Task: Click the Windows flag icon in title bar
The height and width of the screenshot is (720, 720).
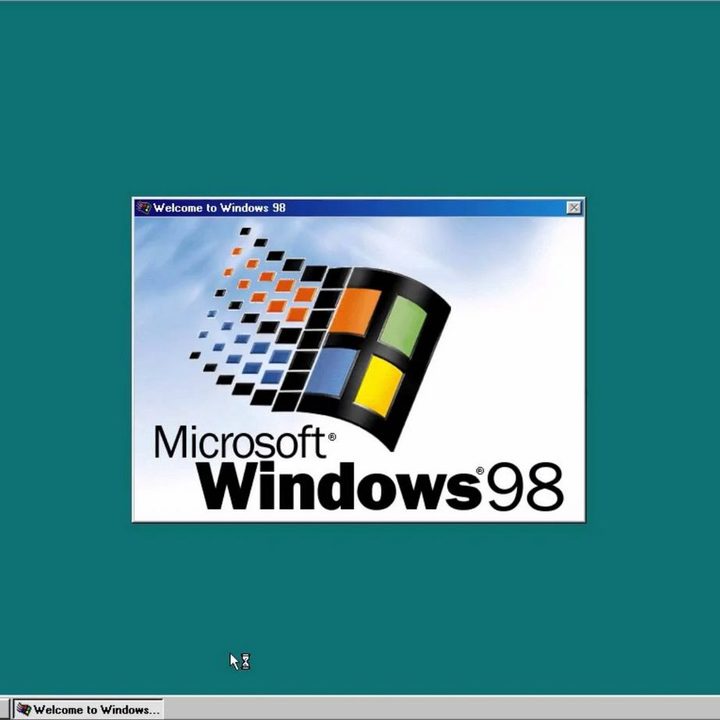Action: click(144, 208)
